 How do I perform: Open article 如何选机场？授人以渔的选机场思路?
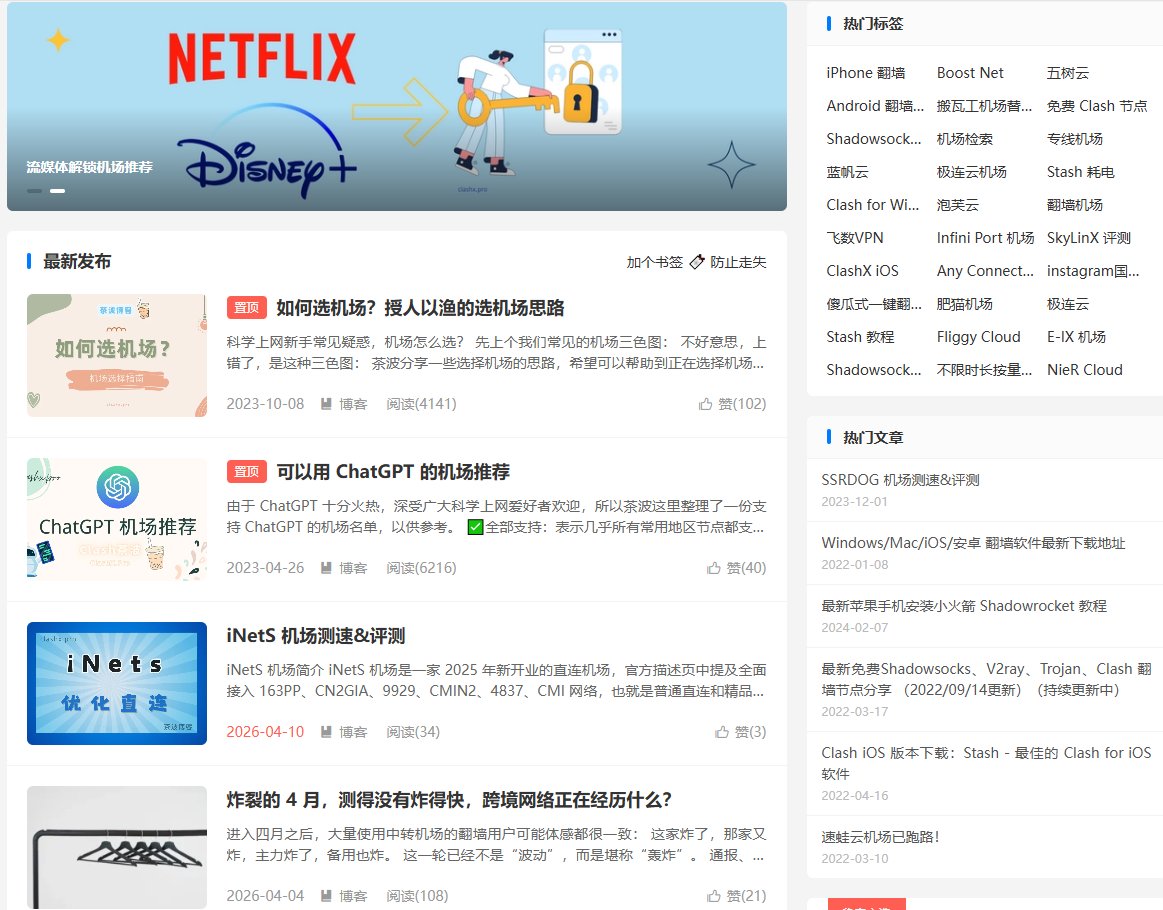420,308
